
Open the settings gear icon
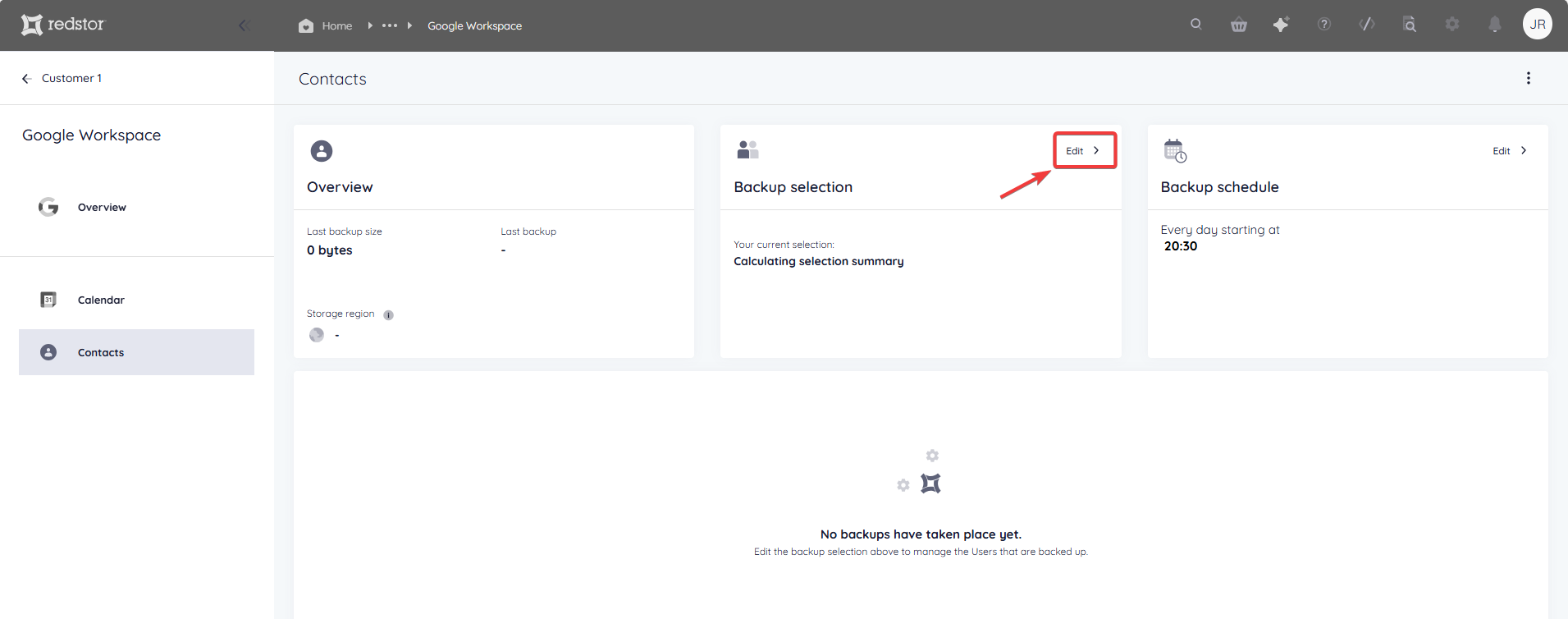click(1452, 24)
